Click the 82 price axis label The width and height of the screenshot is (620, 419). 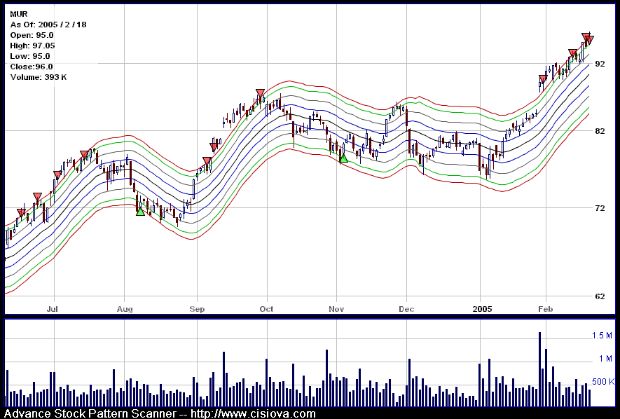(600, 131)
